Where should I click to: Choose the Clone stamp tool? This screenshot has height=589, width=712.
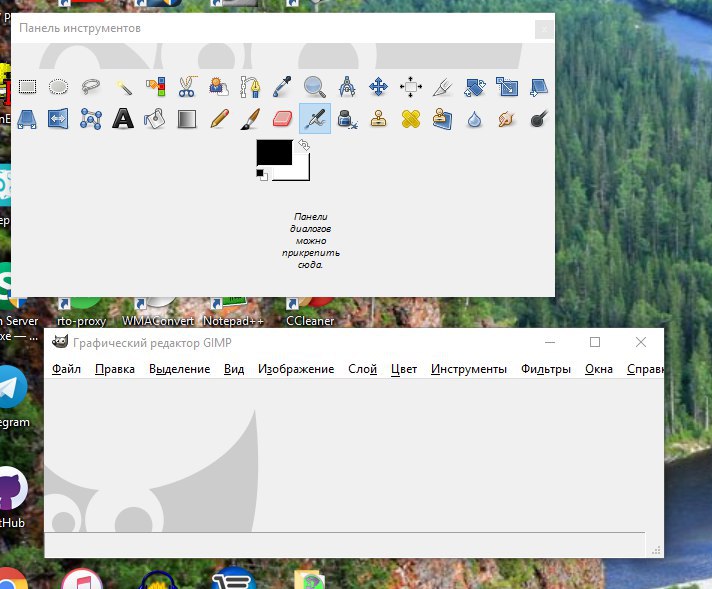point(379,119)
